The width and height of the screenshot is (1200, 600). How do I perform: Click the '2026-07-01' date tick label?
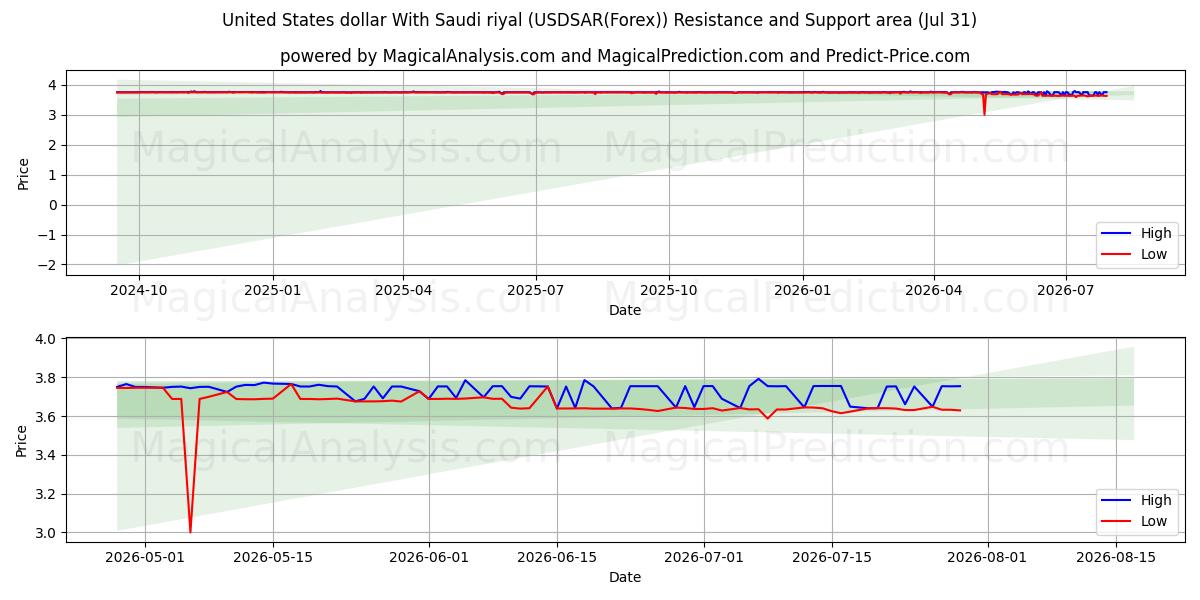704,558
